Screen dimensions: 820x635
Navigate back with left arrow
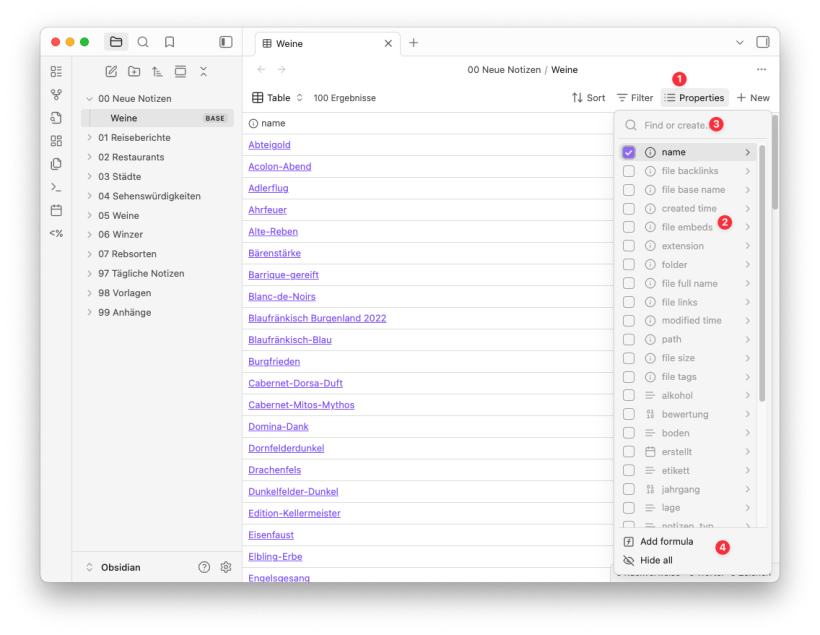coord(261,70)
